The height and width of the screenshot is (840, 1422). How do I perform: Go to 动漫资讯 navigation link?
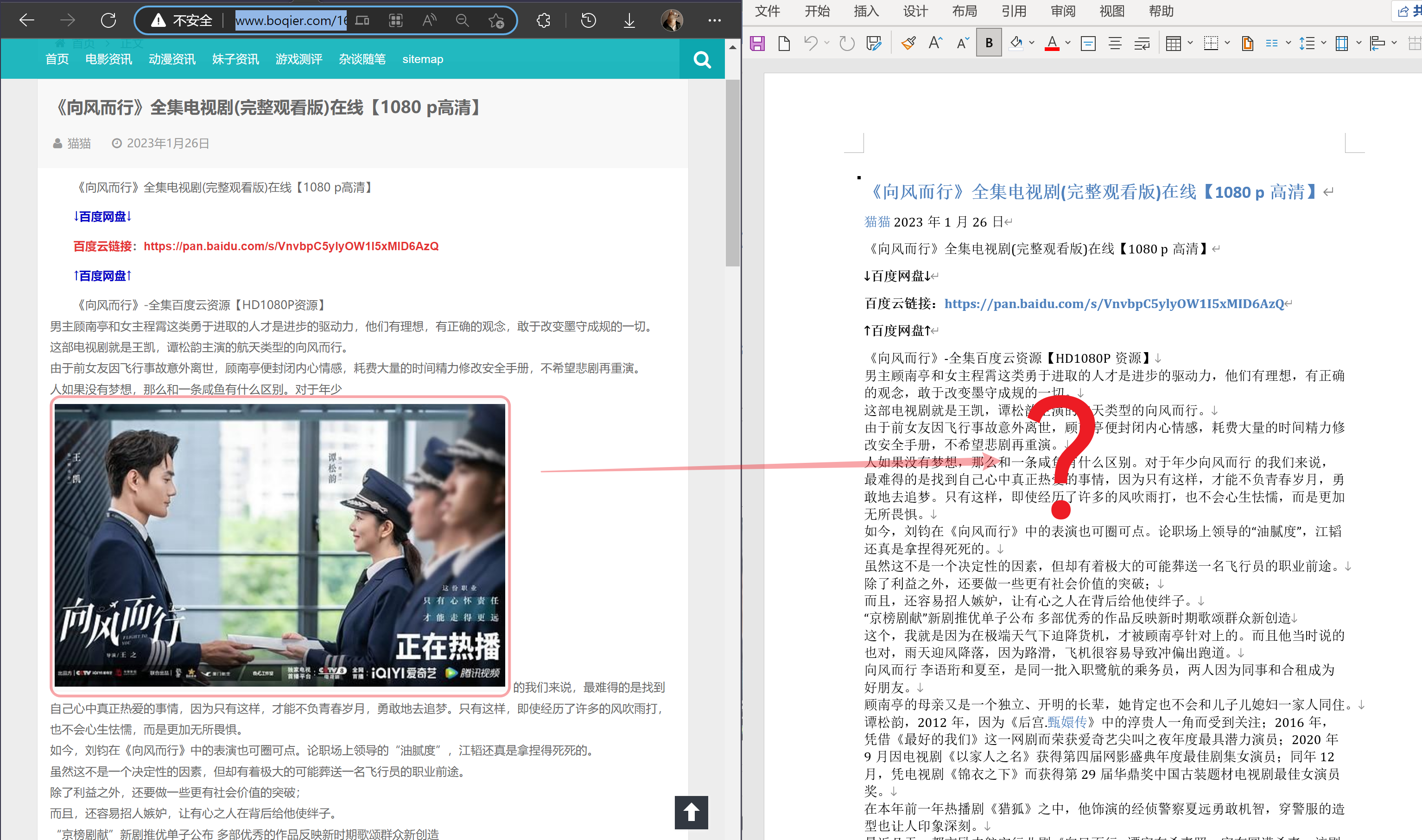[x=171, y=59]
